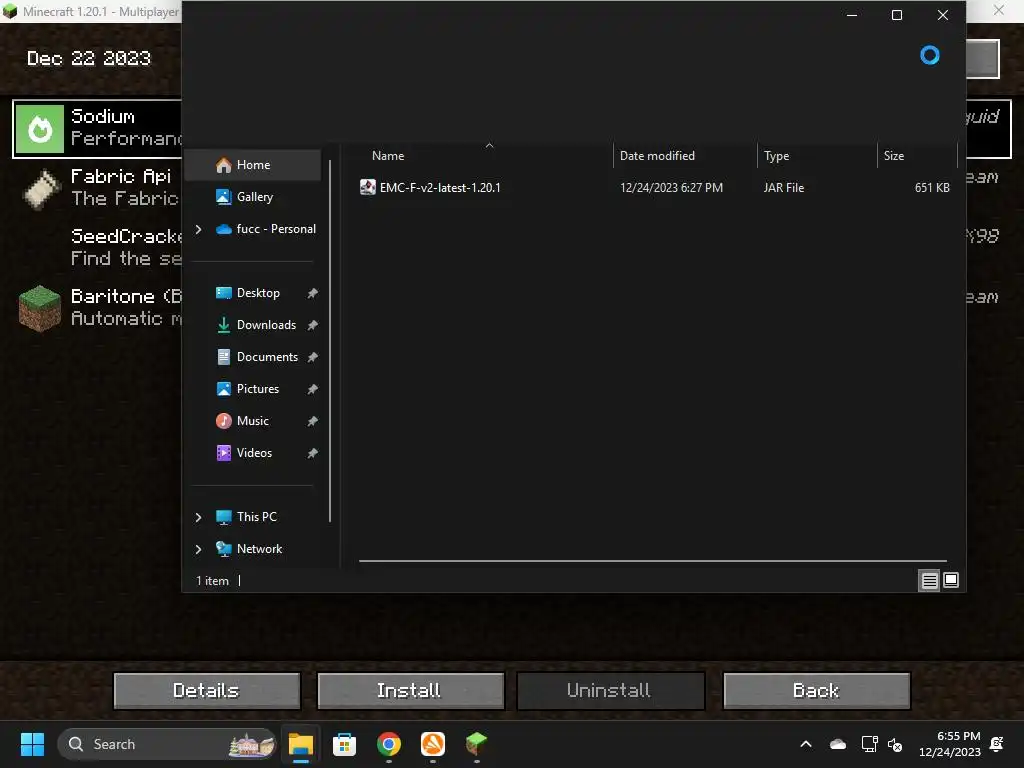Select the EMC-F-v2-latest-1.20.1 file
1024x768 pixels.
(x=440, y=188)
